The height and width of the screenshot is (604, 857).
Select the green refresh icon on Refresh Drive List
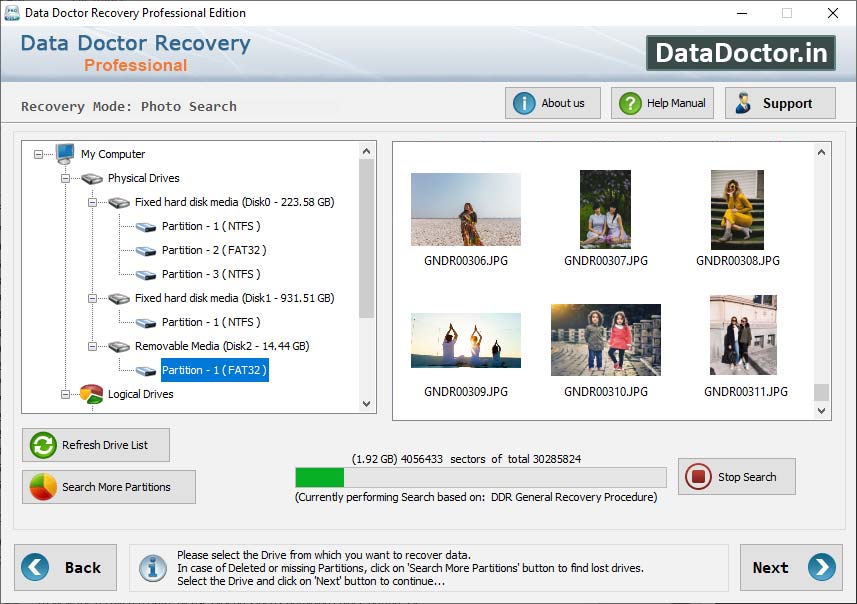(42, 444)
